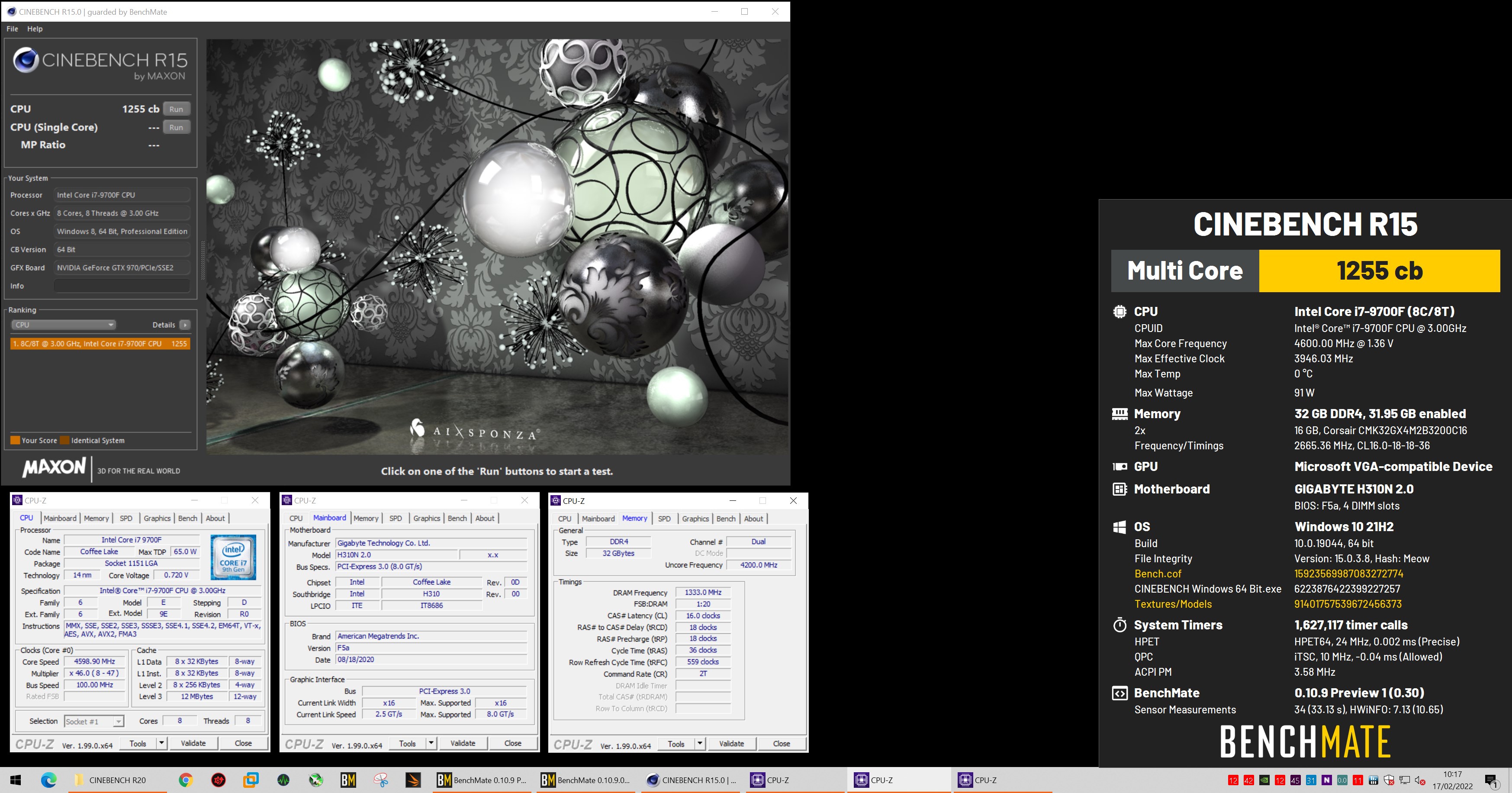1512x793 pixels.
Task: Click the yellow Bench.cof entry in BenchMate
Action: pos(1158,574)
